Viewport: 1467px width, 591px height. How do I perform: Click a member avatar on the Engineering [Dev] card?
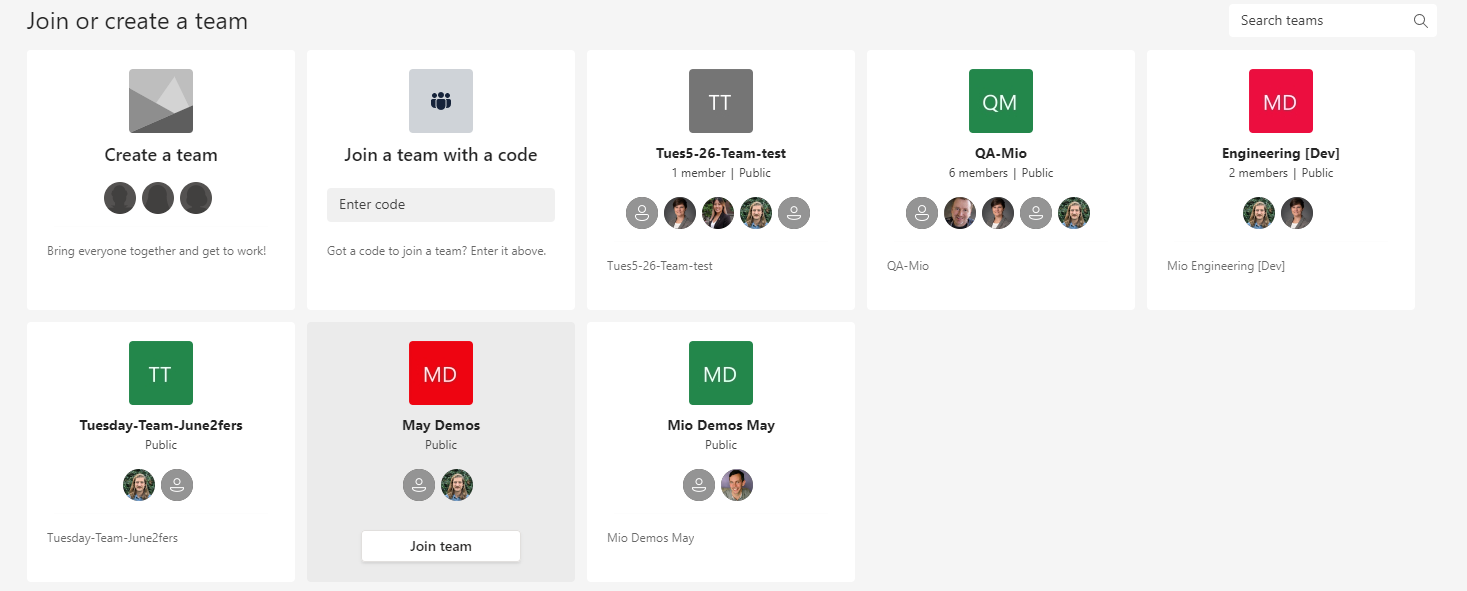coord(1258,212)
